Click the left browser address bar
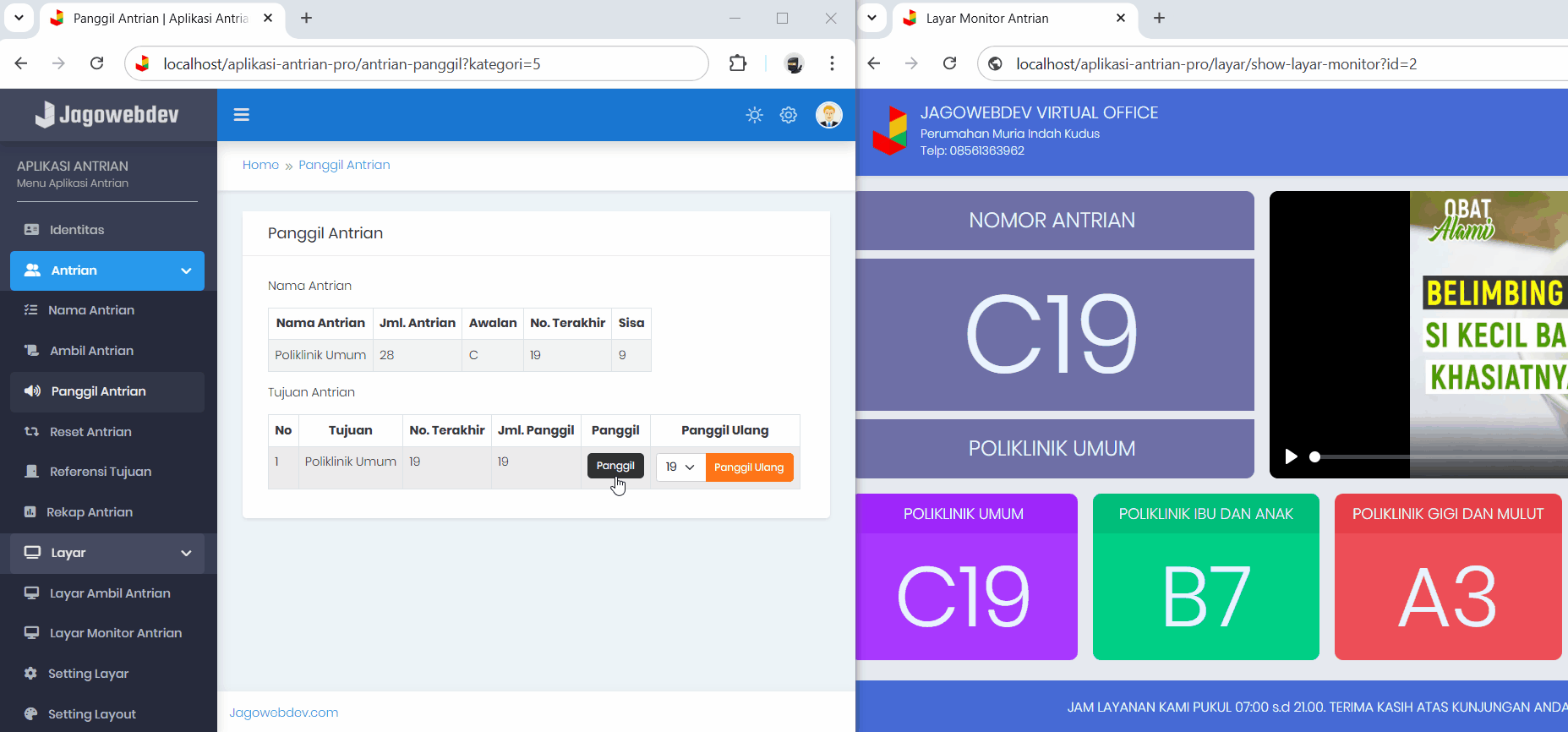This screenshot has height=732, width=1568. pyautogui.click(x=417, y=63)
